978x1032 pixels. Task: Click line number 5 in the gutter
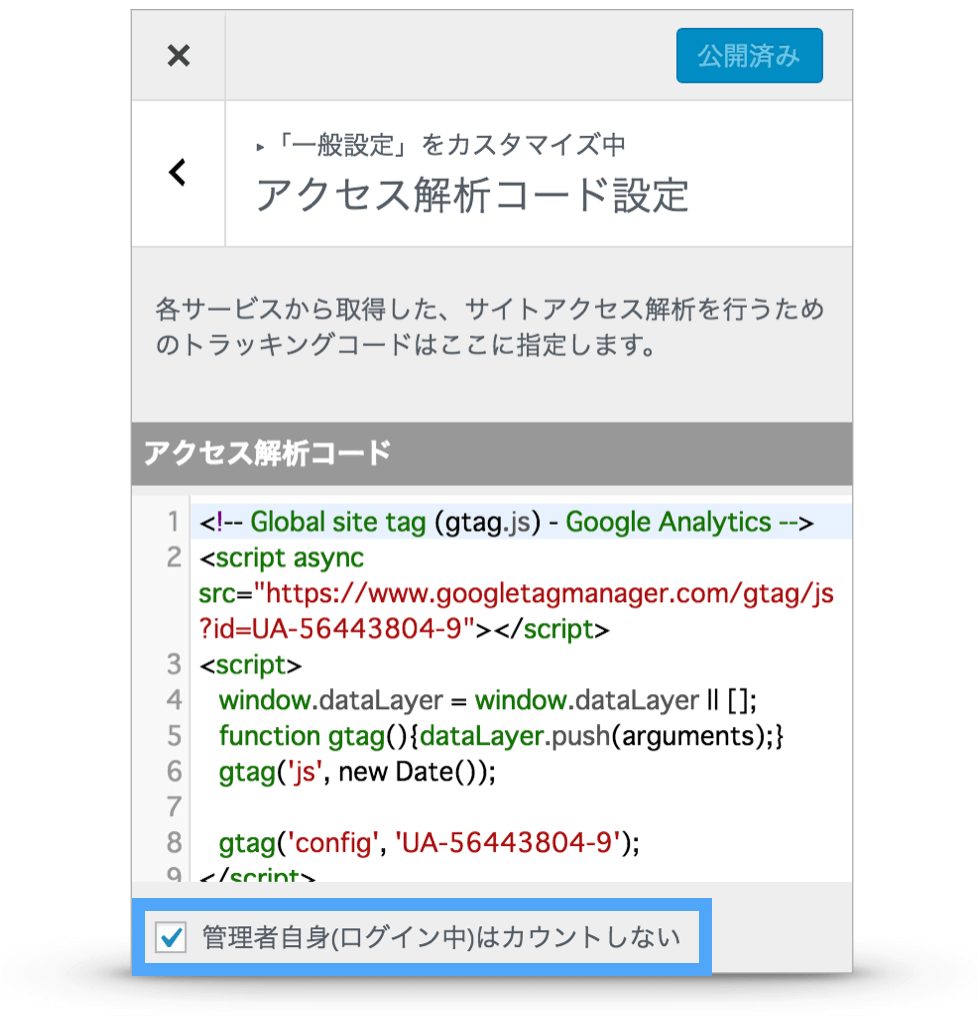pyautogui.click(x=174, y=736)
